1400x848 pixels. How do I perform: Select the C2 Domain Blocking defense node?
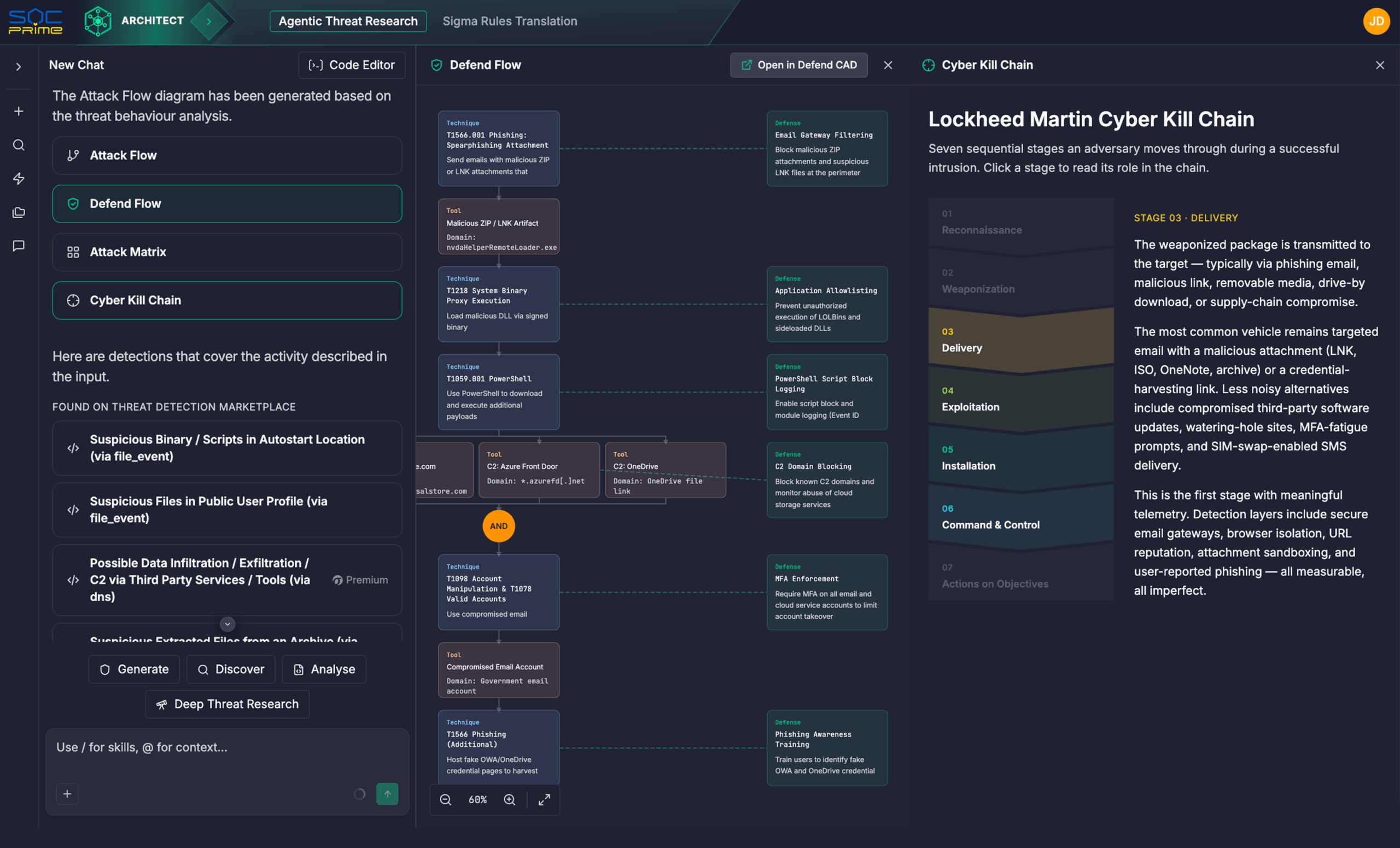point(827,480)
